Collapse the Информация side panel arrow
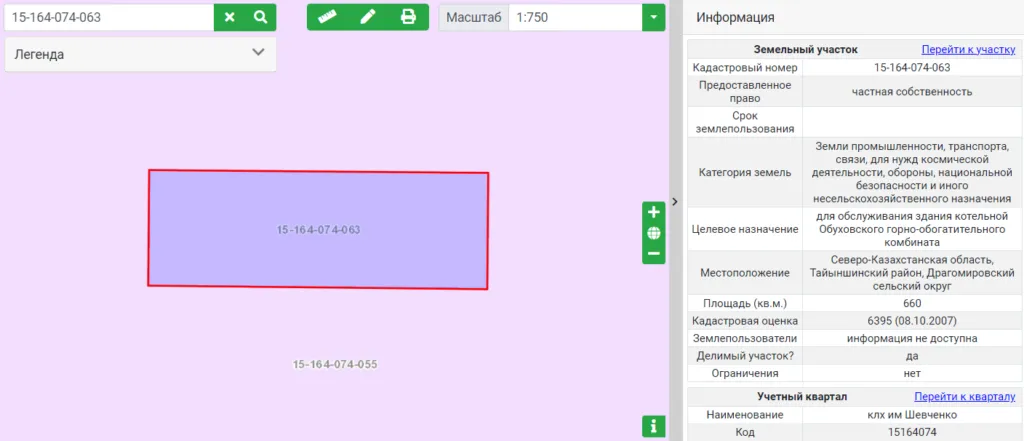Image resolution: width=1024 pixels, height=441 pixels. click(x=675, y=201)
